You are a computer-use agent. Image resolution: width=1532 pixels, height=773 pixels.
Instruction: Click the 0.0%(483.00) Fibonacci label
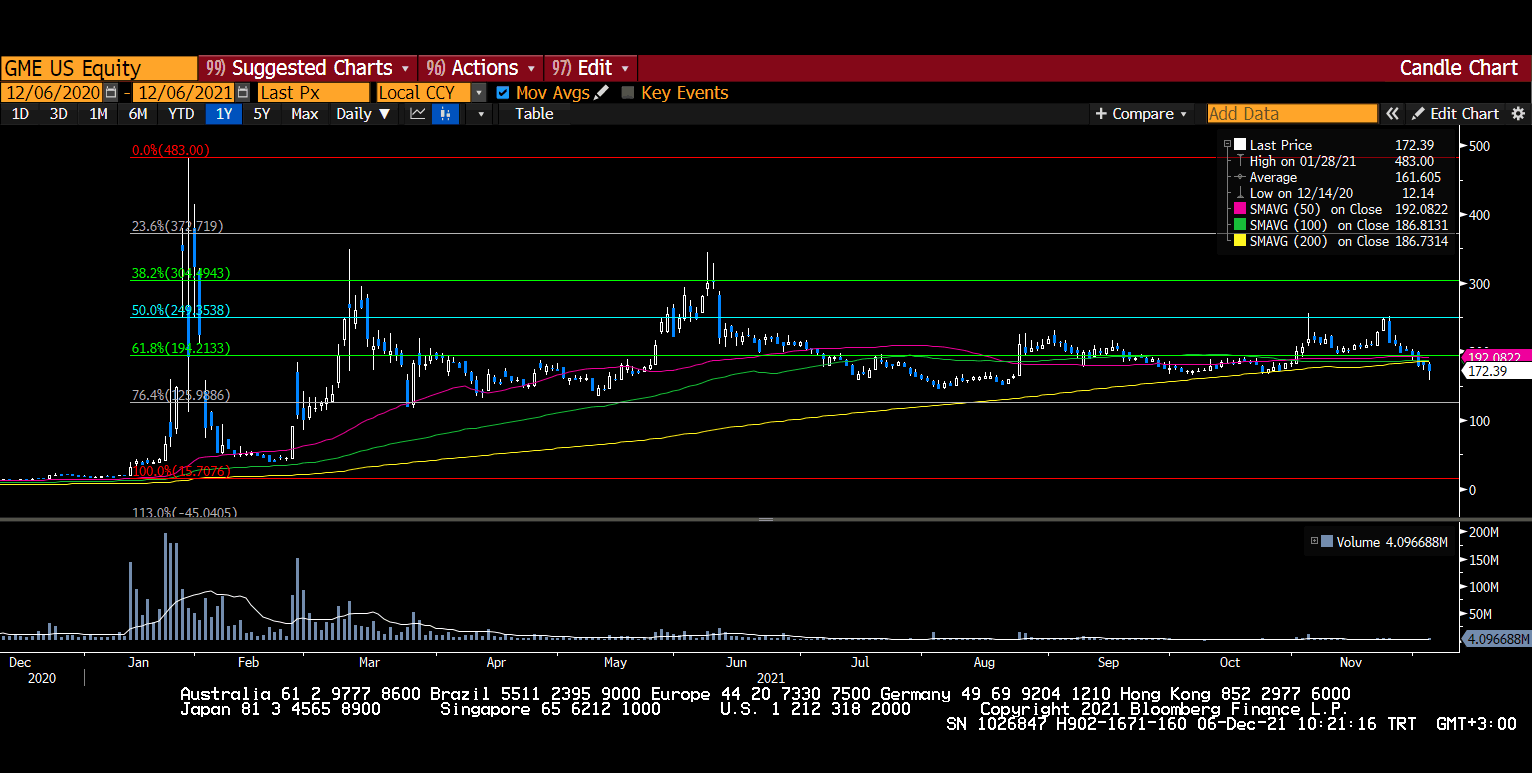pyautogui.click(x=171, y=151)
